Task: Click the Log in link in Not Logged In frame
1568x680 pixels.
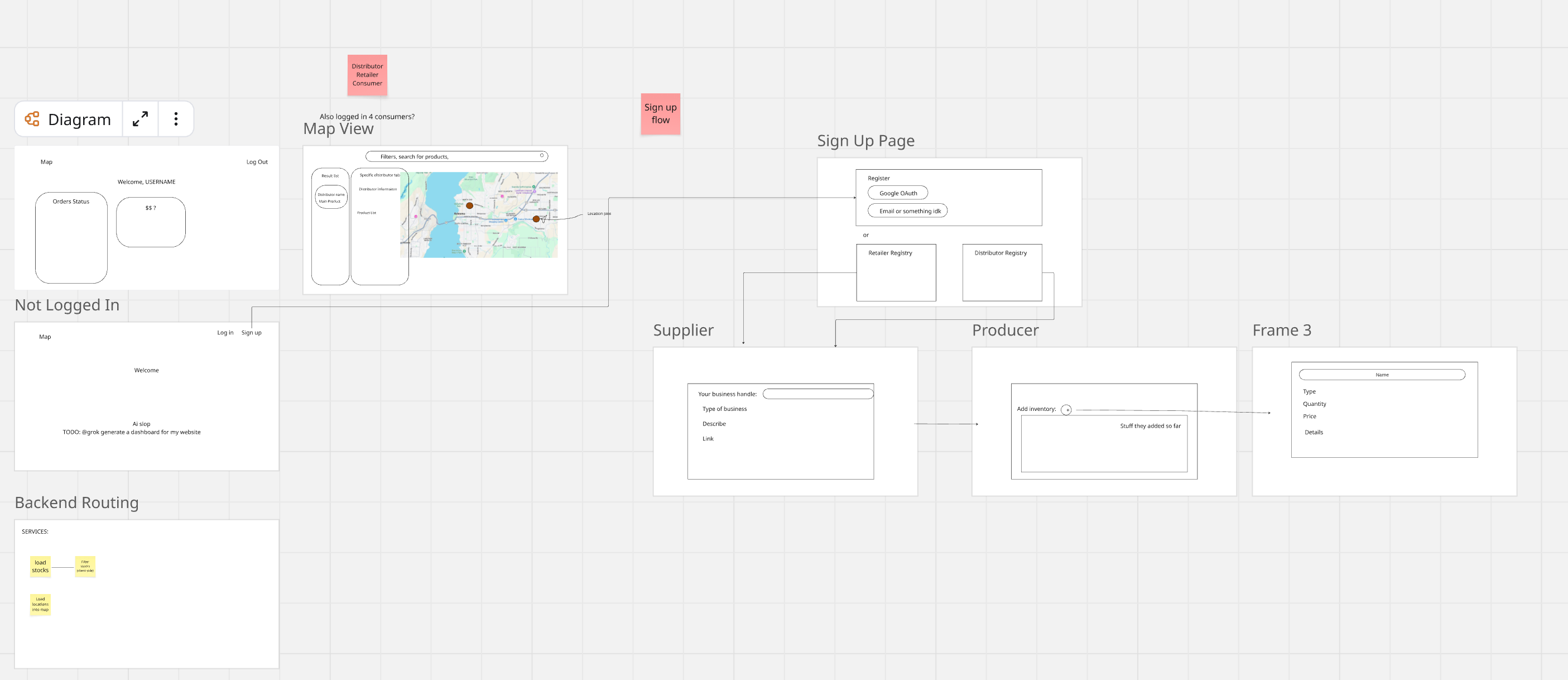Action: click(x=225, y=332)
